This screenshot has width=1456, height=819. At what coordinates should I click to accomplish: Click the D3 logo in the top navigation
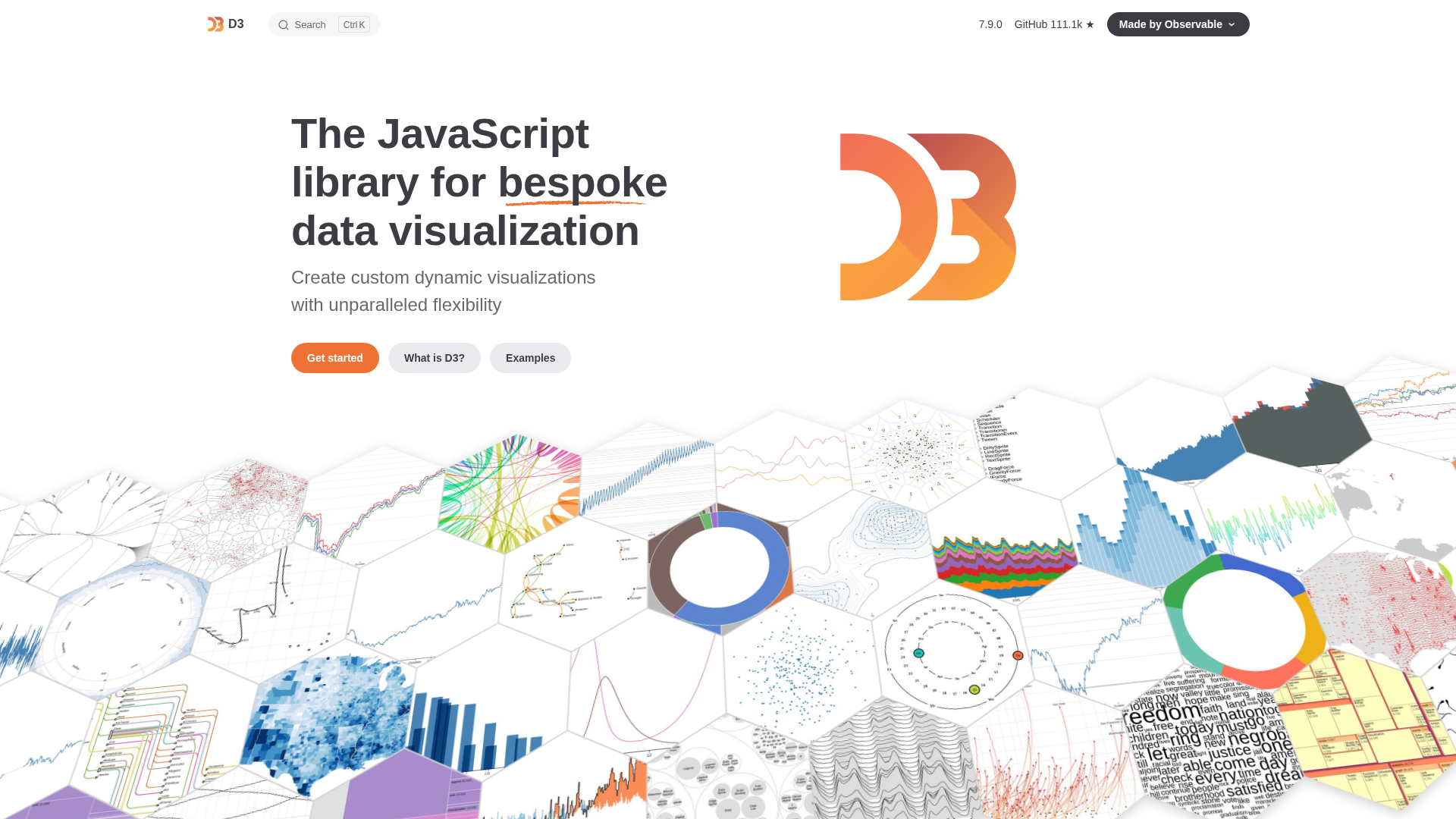[215, 24]
